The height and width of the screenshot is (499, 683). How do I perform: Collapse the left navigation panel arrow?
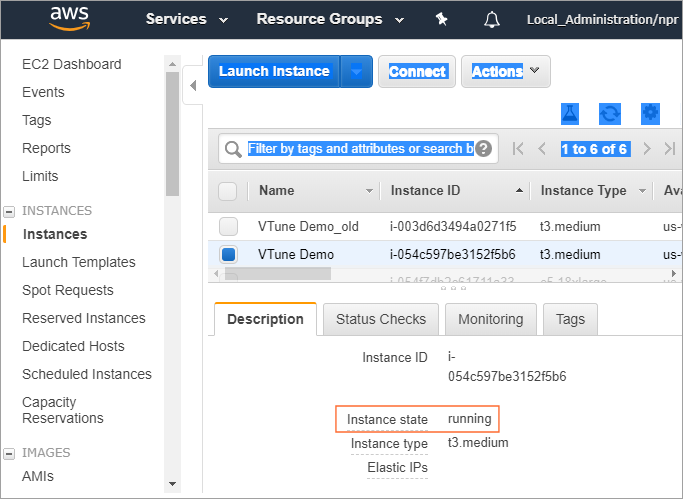(x=194, y=85)
